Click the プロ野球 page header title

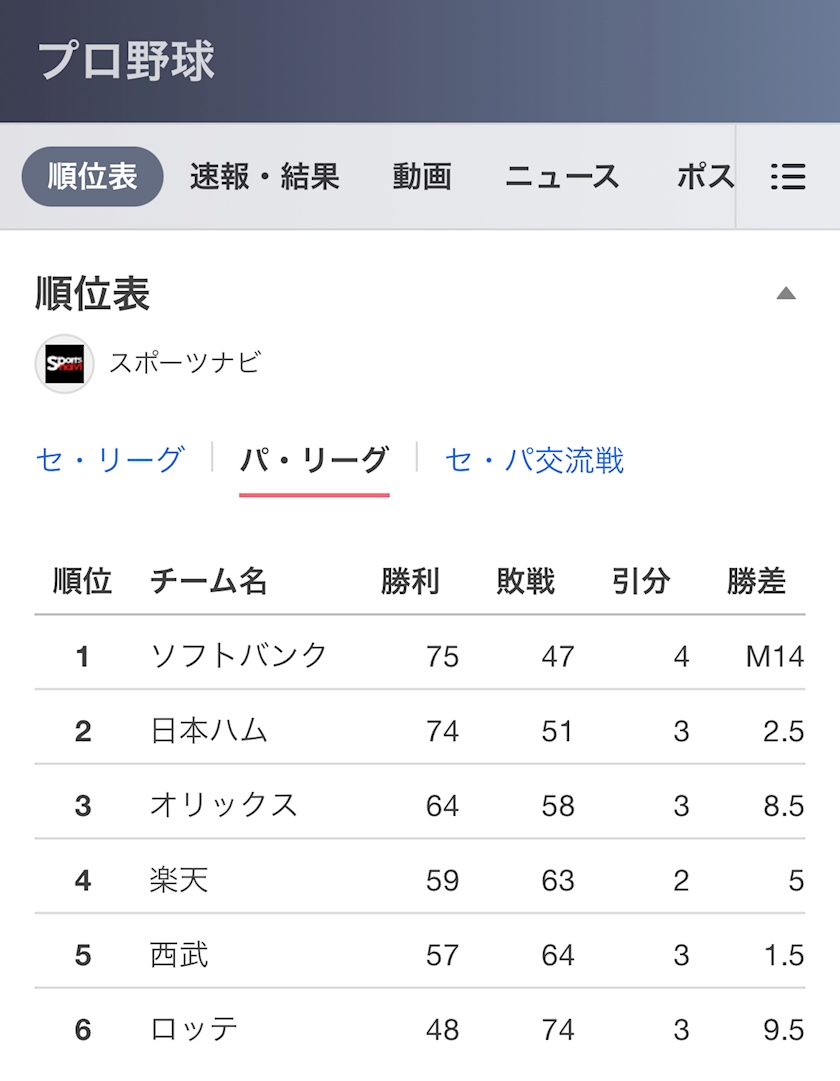126,61
